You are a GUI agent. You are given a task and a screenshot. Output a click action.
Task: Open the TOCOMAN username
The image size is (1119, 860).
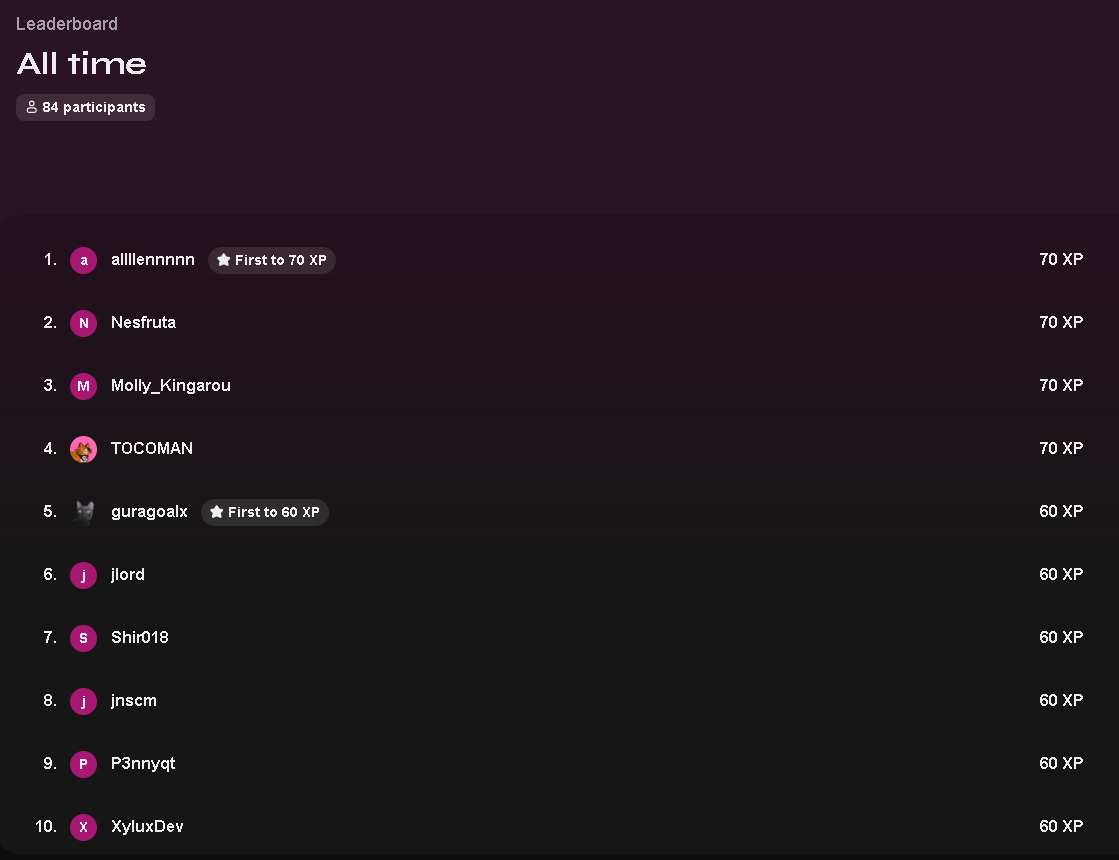point(152,448)
